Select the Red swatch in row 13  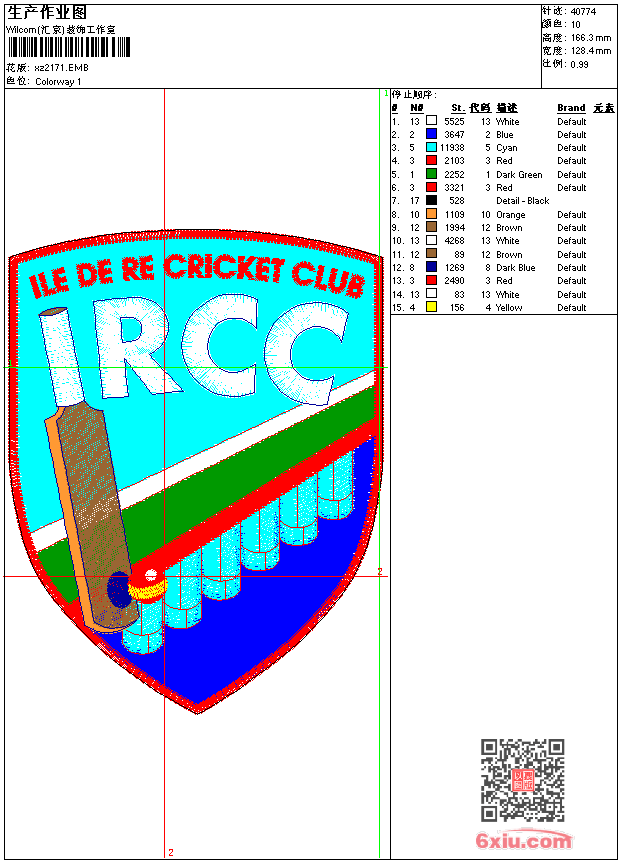coord(432,280)
